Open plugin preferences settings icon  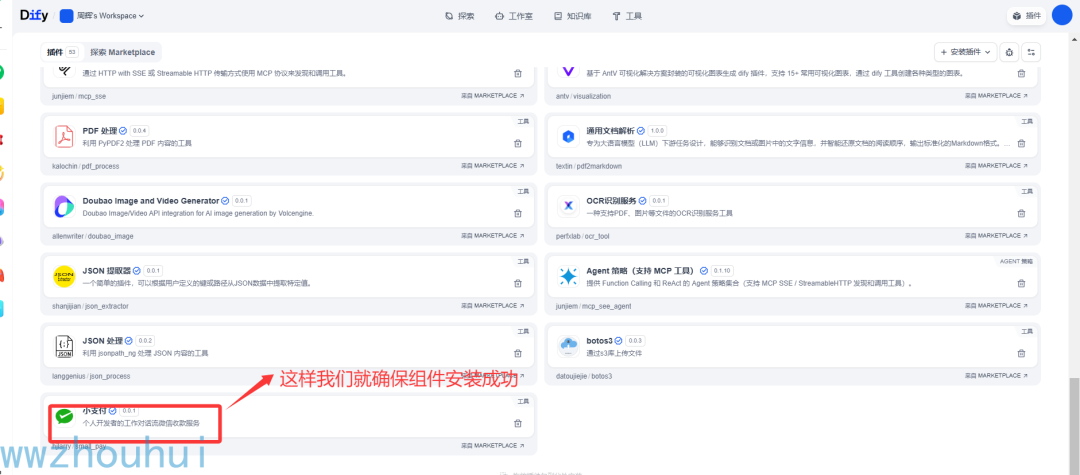[x=1032, y=52]
